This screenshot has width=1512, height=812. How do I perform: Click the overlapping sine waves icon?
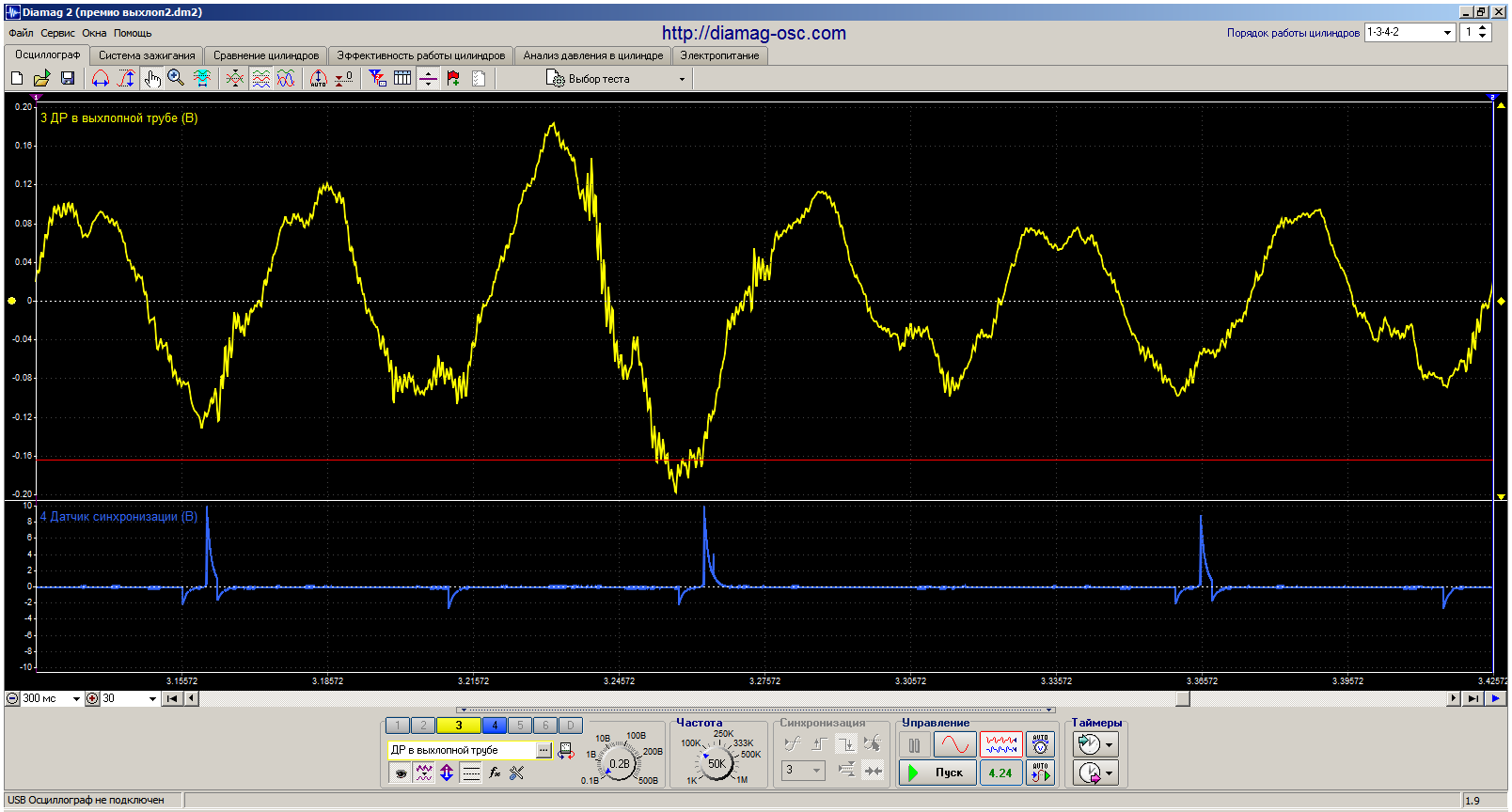(286, 79)
